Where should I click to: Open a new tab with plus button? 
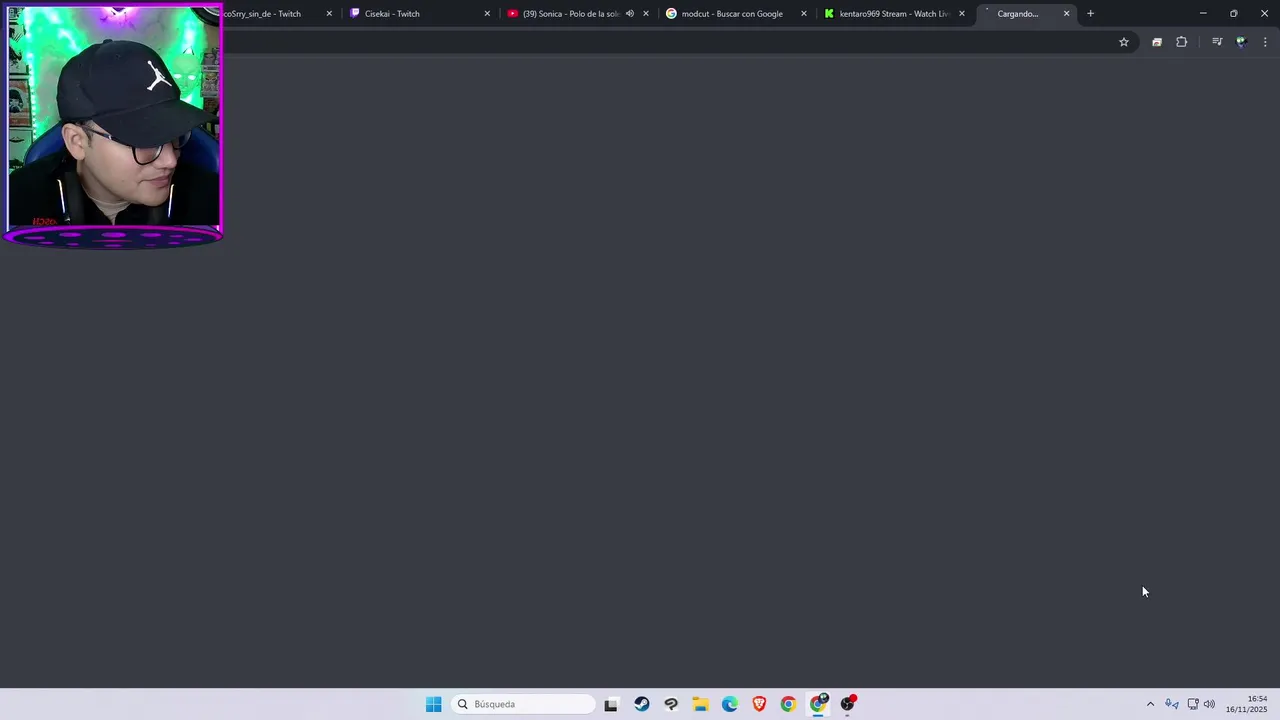point(1091,14)
